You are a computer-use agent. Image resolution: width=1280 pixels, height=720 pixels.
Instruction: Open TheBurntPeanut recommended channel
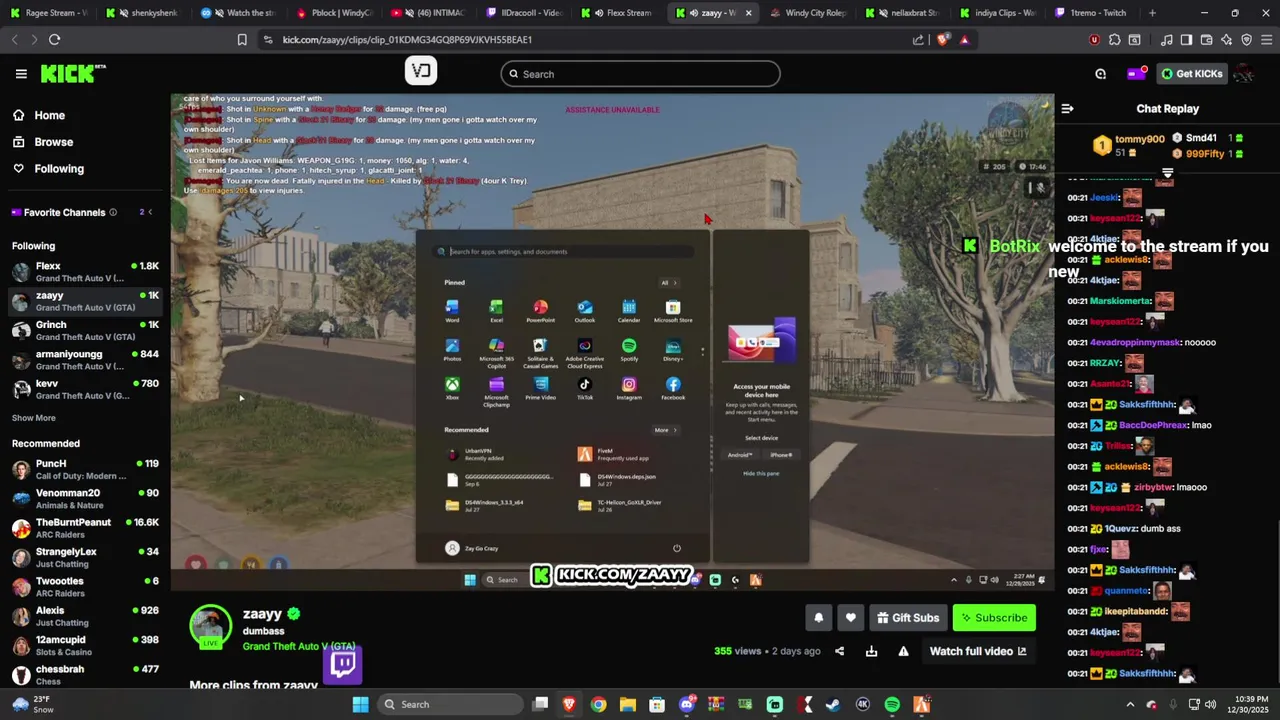coord(85,528)
